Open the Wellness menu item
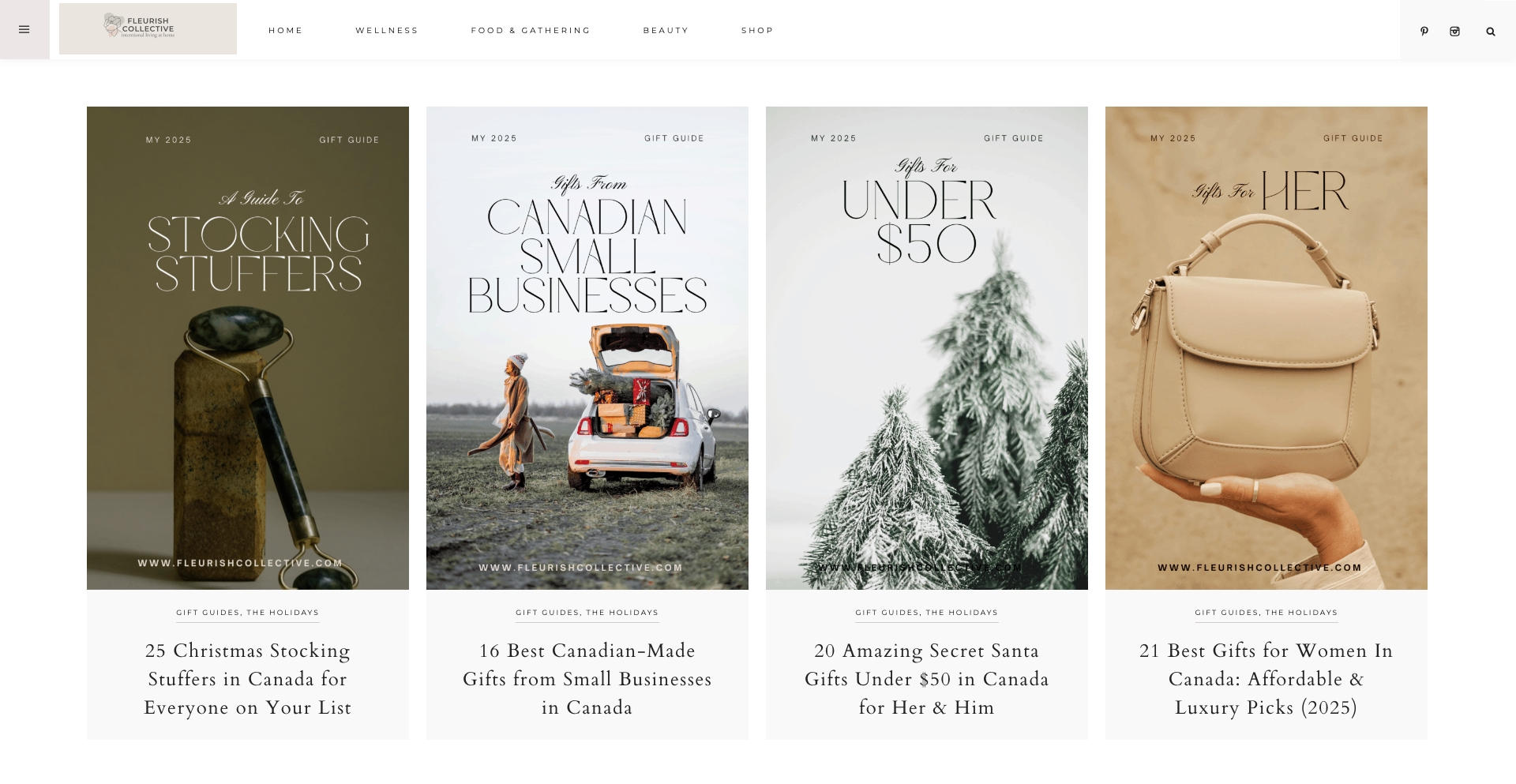 [386, 31]
